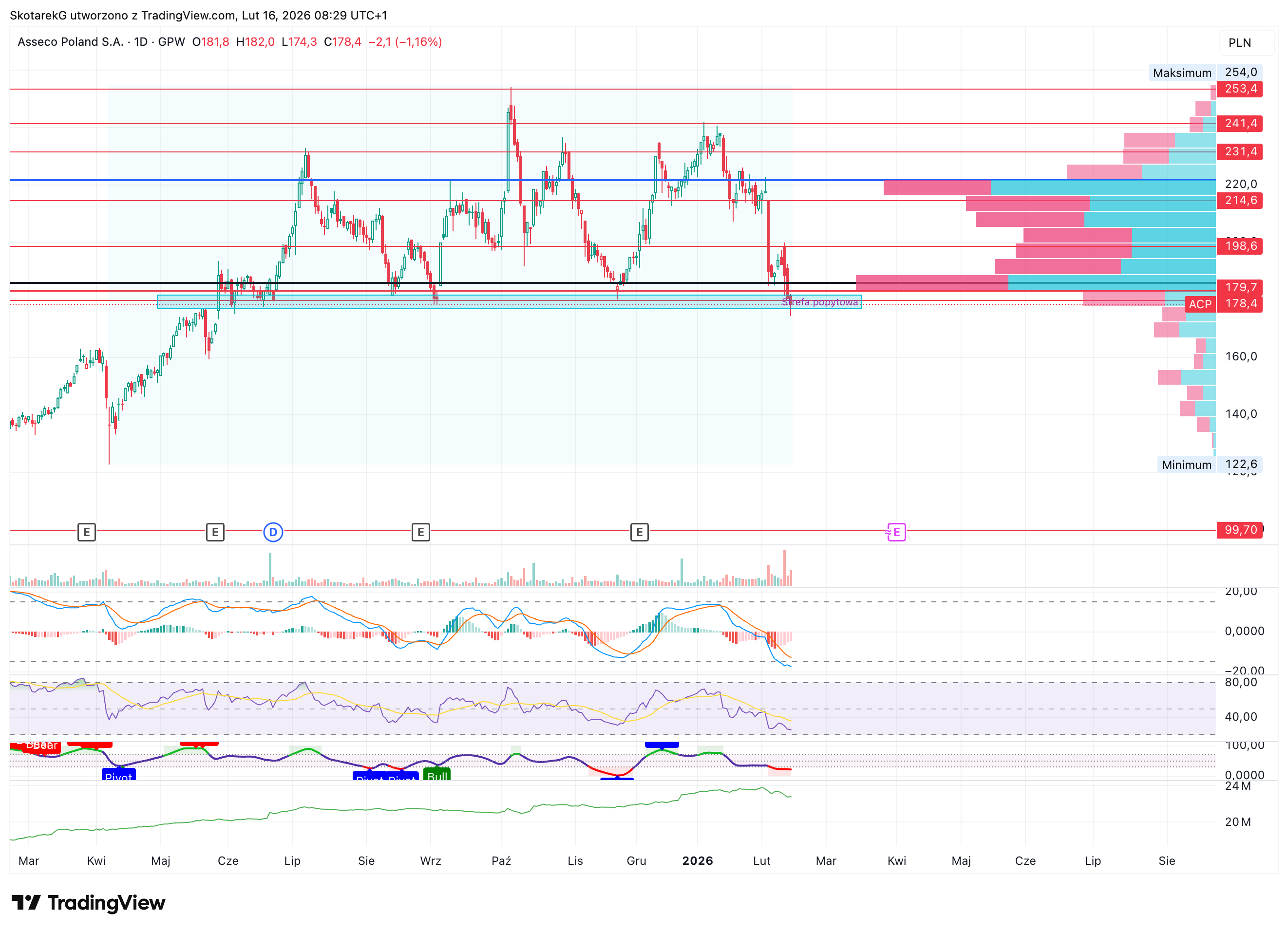Image resolution: width=1288 pixels, height=932 pixels.
Task: Click the TradingView logo
Action: coord(89,902)
